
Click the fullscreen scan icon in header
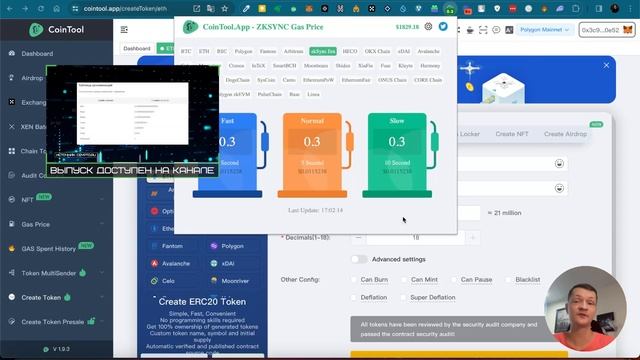click(x=483, y=30)
